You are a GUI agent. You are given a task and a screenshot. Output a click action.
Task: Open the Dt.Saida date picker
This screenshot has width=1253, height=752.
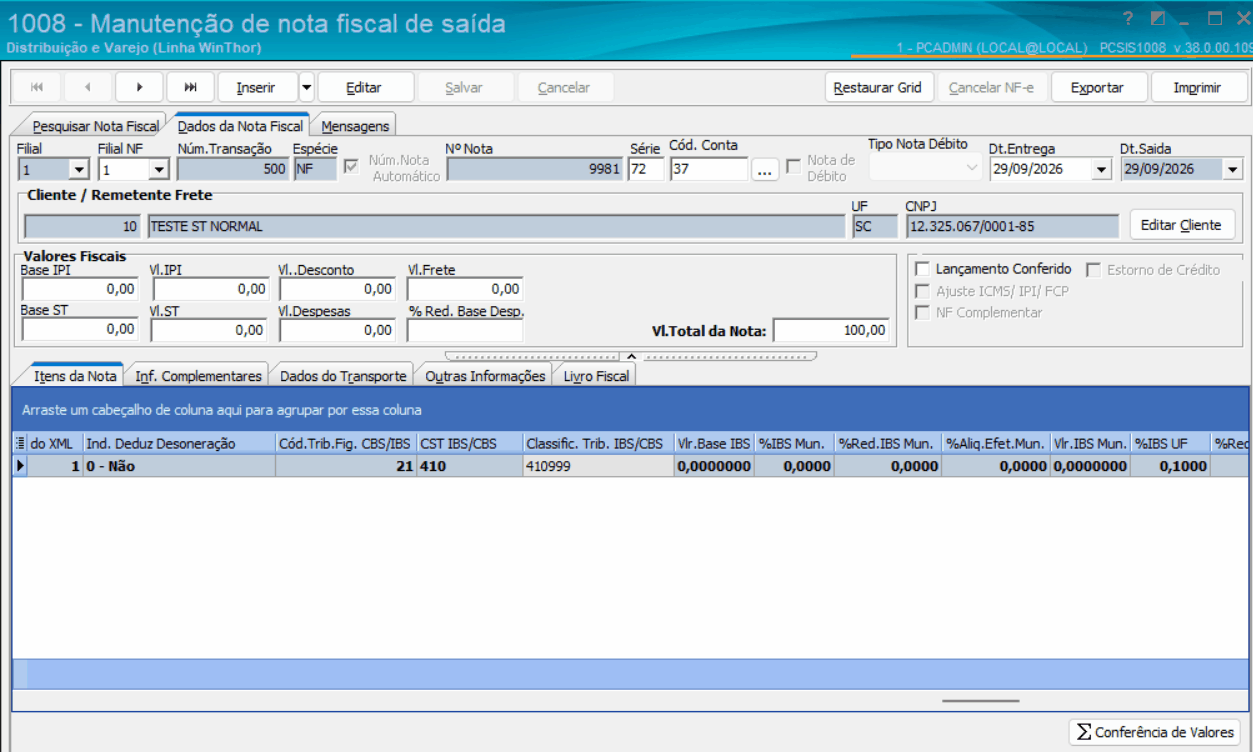(1232, 170)
